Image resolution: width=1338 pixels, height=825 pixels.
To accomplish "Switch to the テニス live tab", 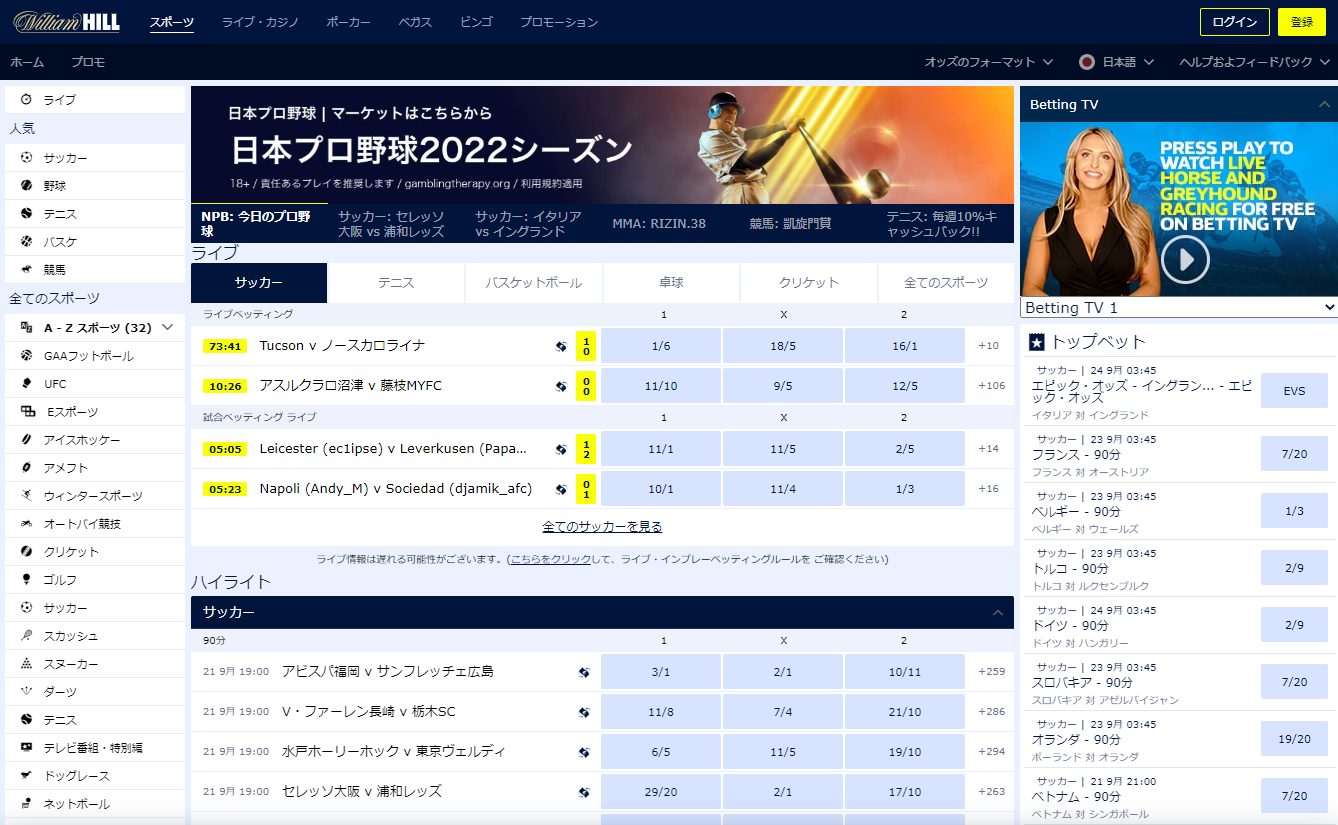I will coord(396,283).
